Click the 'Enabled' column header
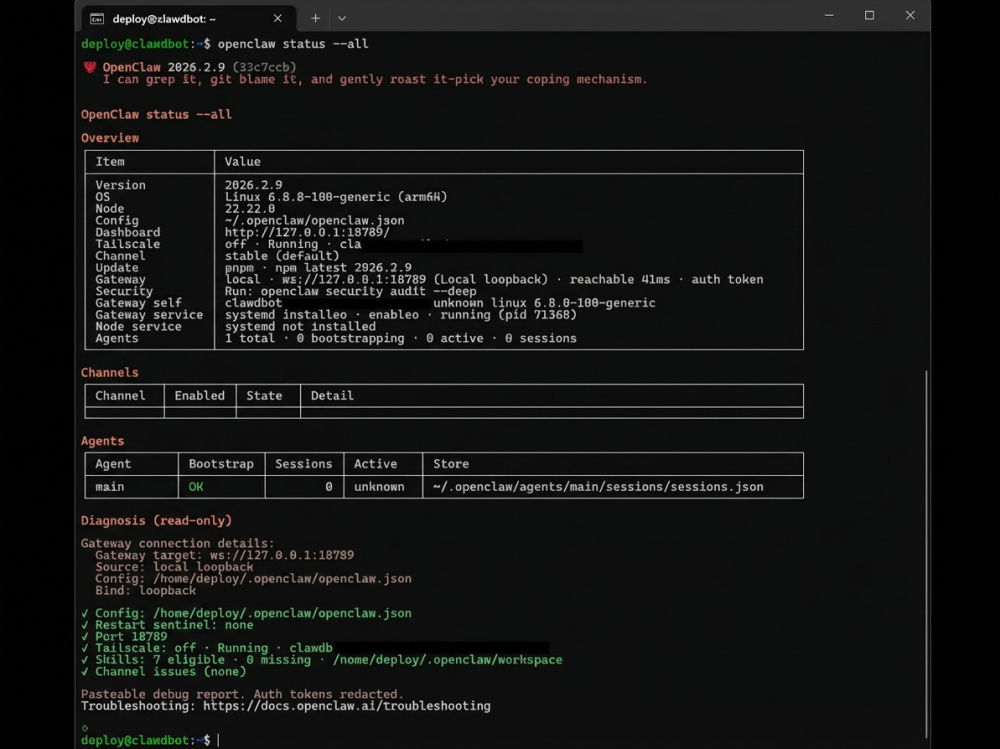The height and width of the screenshot is (749, 1000). pyautogui.click(x=200, y=396)
